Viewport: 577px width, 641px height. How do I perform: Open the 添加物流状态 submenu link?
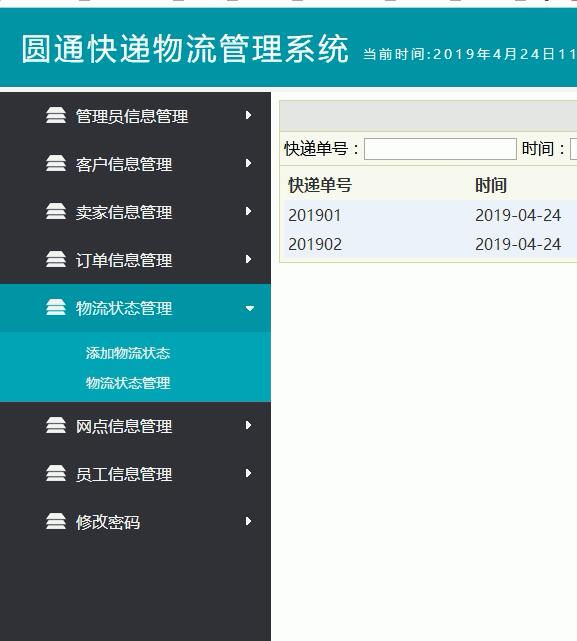(x=128, y=353)
